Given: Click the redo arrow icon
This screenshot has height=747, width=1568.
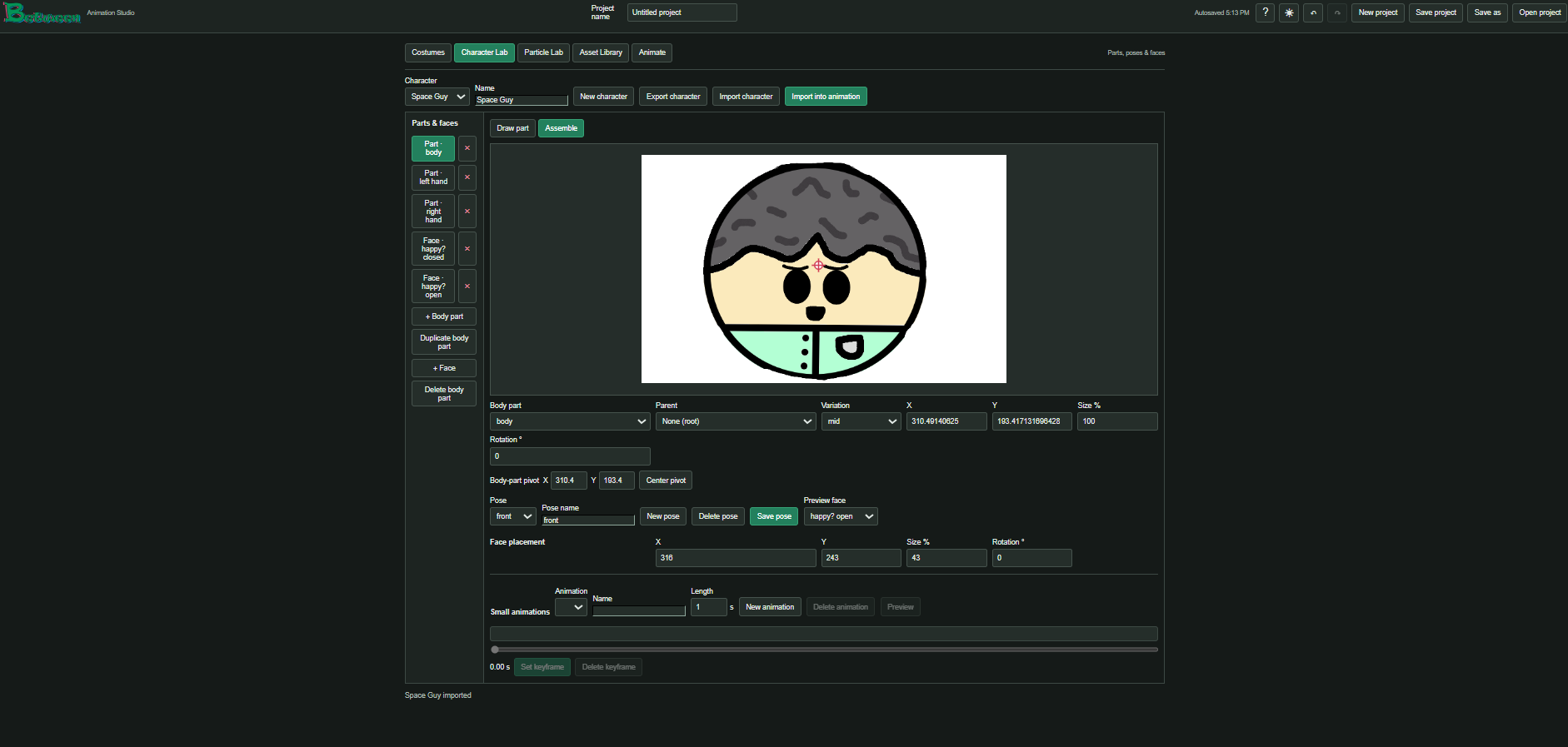Looking at the screenshot, I should [1337, 12].
